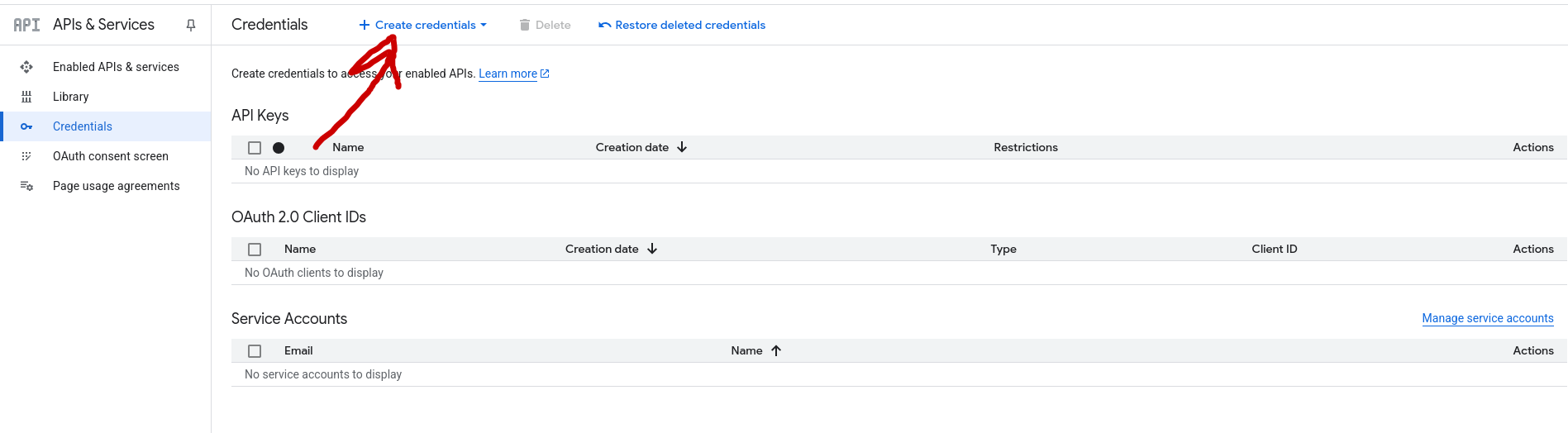This screenshot has height=433, width=1568.
Task: Go to Library in sidebar
Action: [x=70, y=97]
